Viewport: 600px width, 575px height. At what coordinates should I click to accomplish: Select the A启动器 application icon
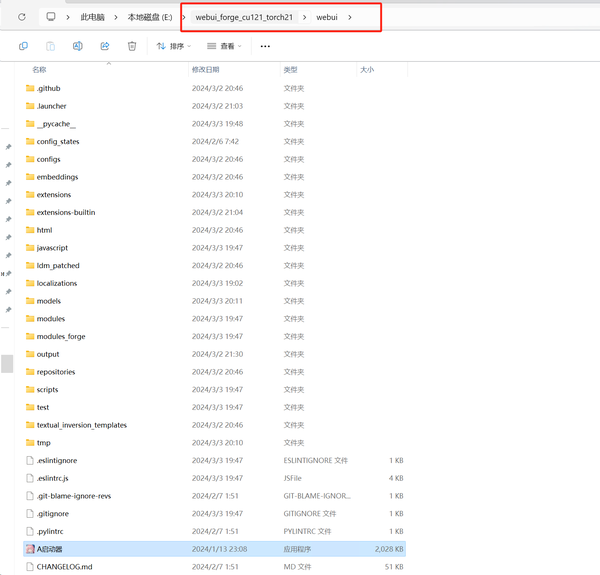click(30, 549)
